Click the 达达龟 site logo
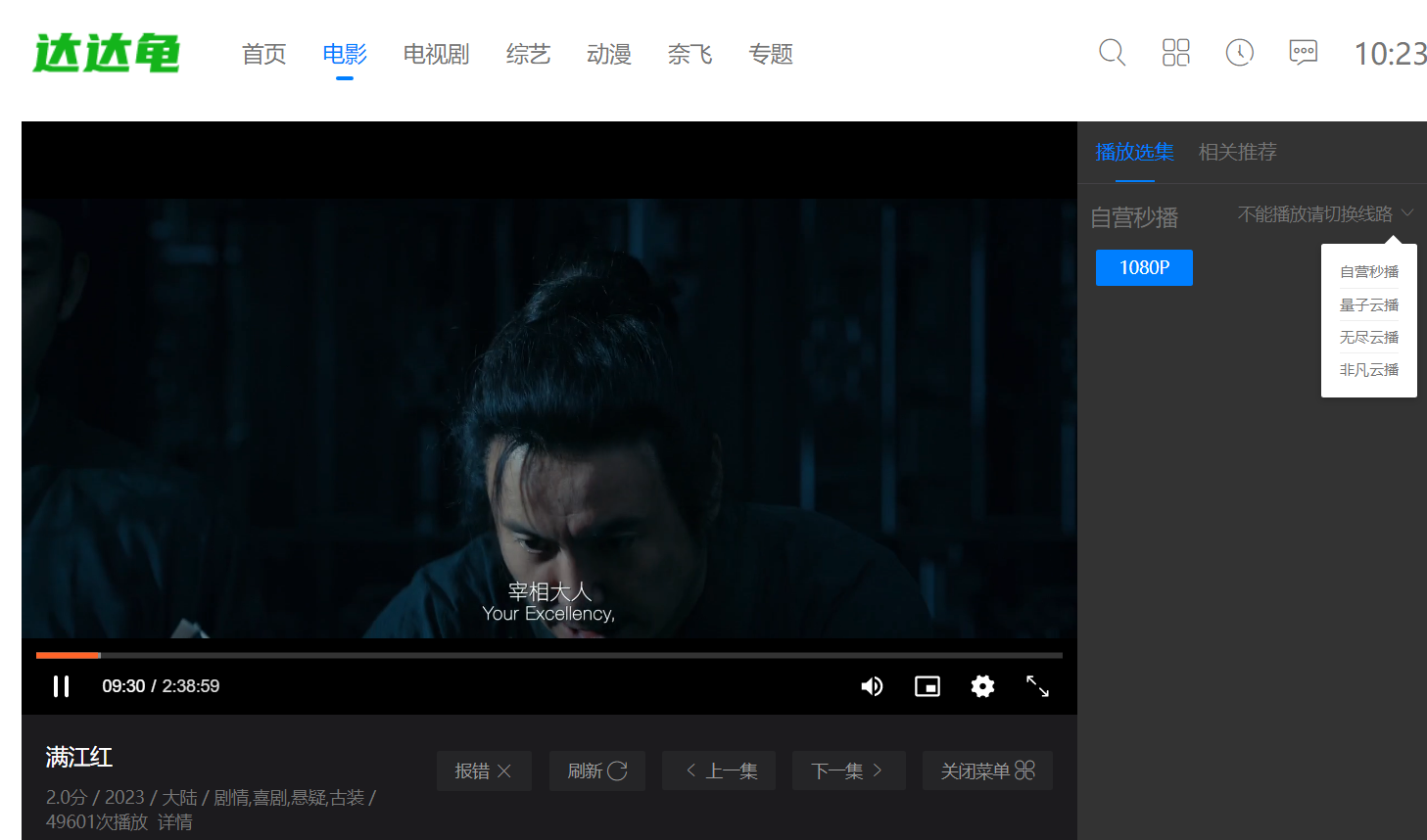This screenshot has width=1427, height=840. click(107, 53)
